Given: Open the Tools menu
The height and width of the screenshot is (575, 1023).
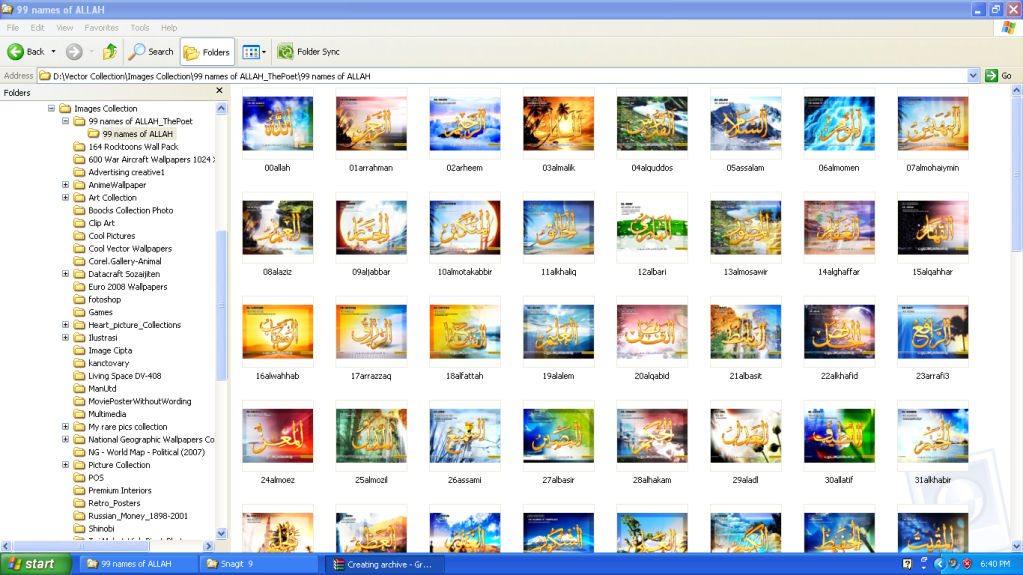Looking at the screenshot, I should click(x=140, y=27).
